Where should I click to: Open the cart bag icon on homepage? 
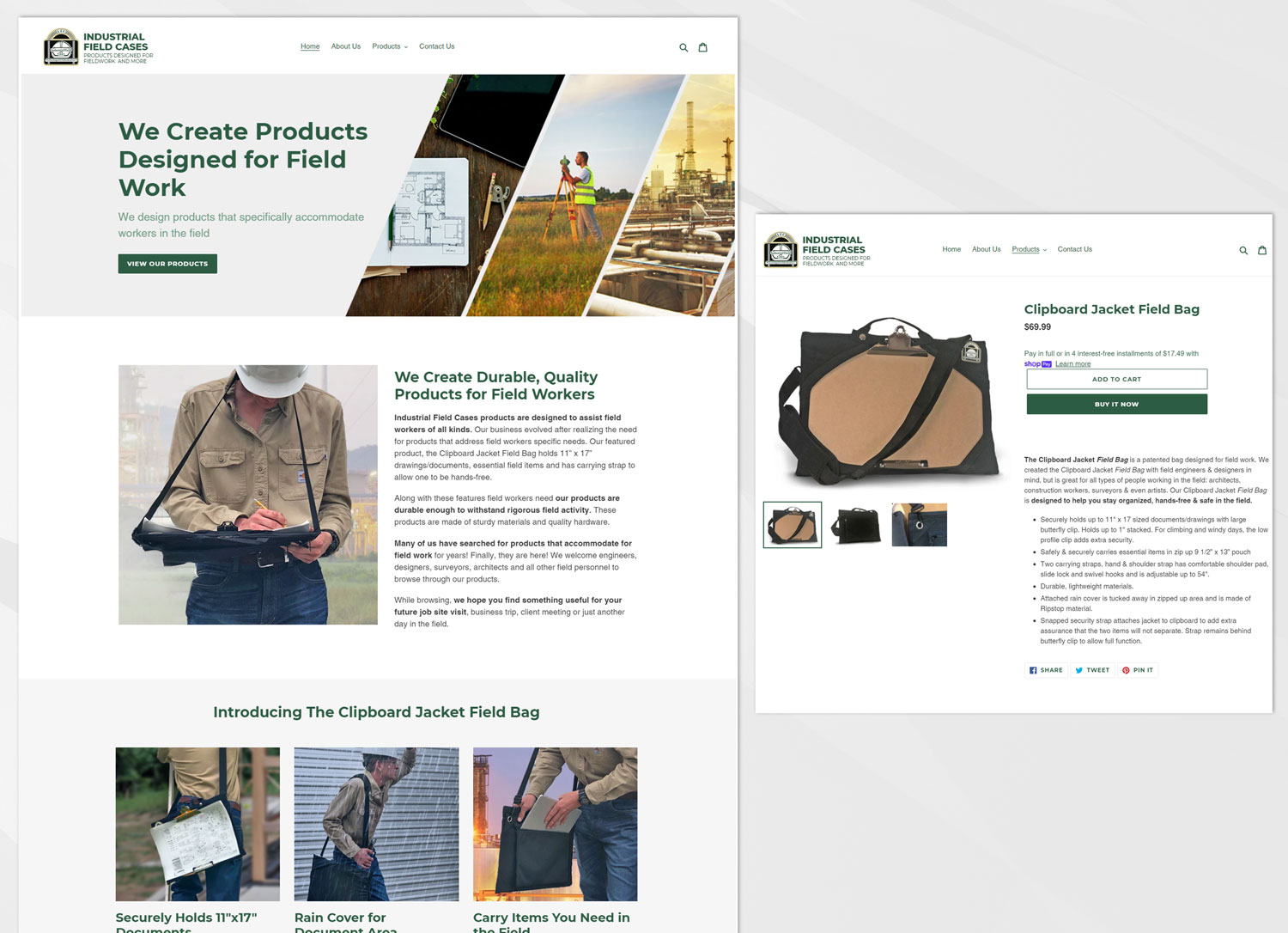pos(702,47)
